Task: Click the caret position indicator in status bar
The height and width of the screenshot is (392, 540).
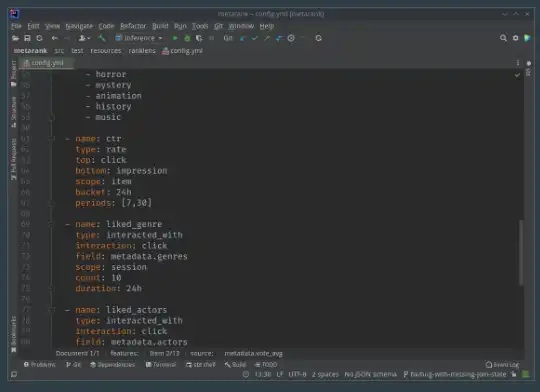Action: click(263, 374)
